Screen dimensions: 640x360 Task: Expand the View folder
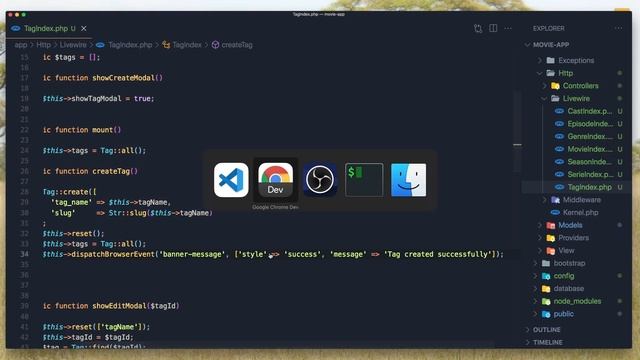coord(566,250)
